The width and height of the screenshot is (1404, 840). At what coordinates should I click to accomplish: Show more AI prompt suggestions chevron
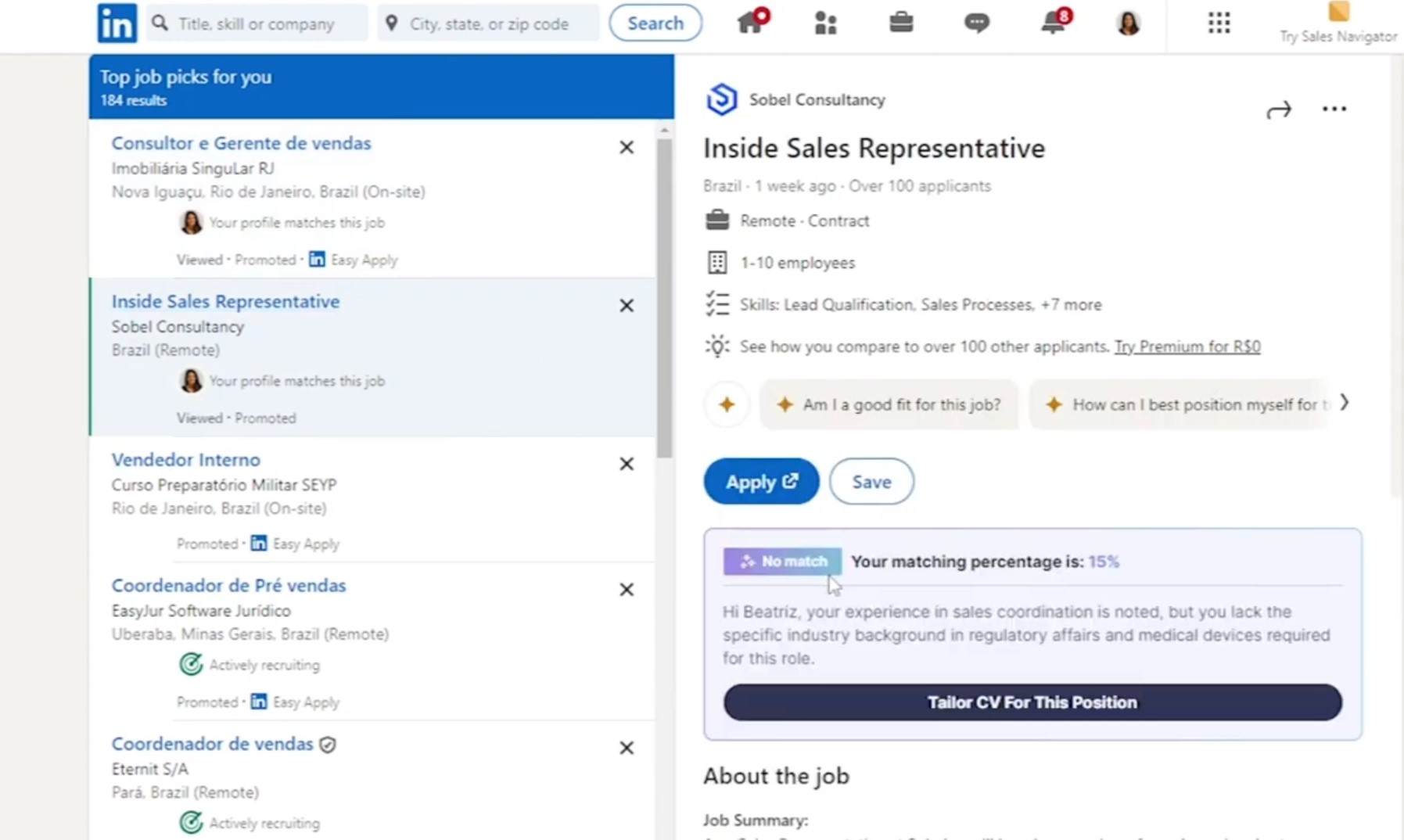(x=1345, y=402)
